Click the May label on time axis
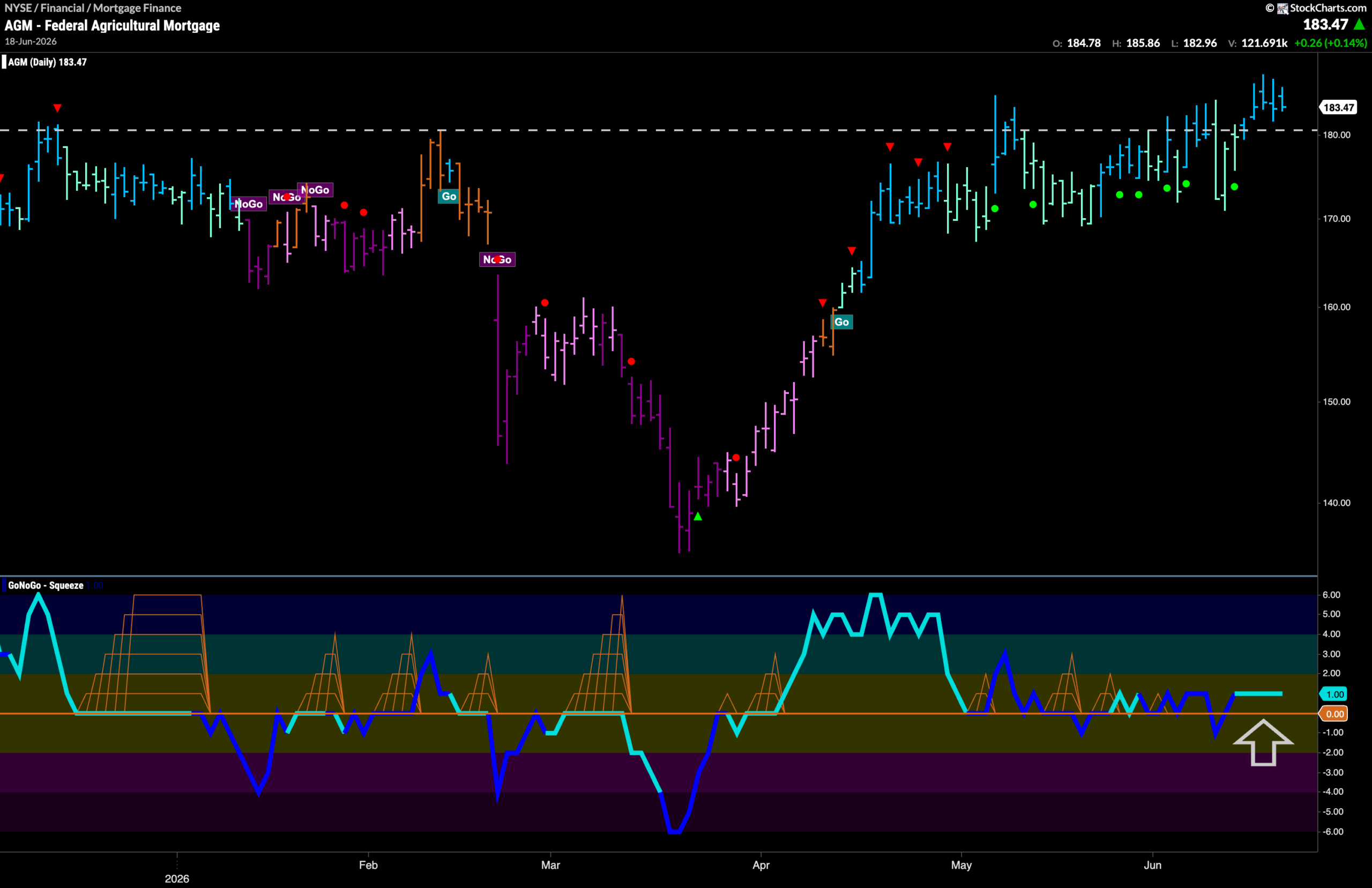Image resolution: width=1372 pixels, height=888 pixels. point(961,865)
